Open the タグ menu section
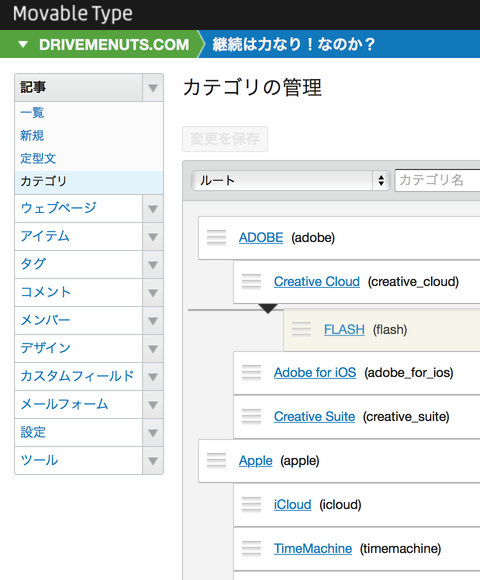 [78, 264]
